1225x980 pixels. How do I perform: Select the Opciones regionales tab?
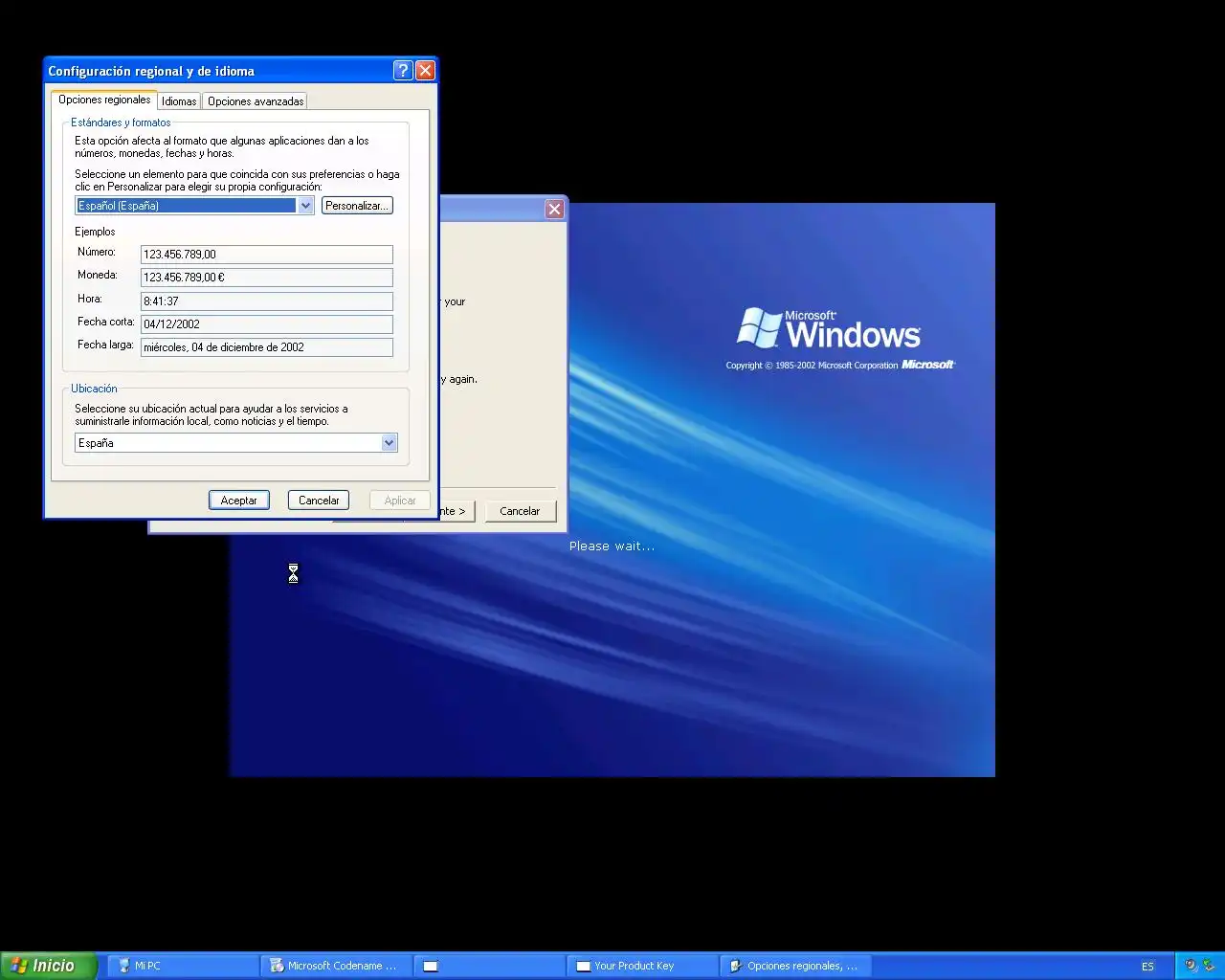pos(104,100)
